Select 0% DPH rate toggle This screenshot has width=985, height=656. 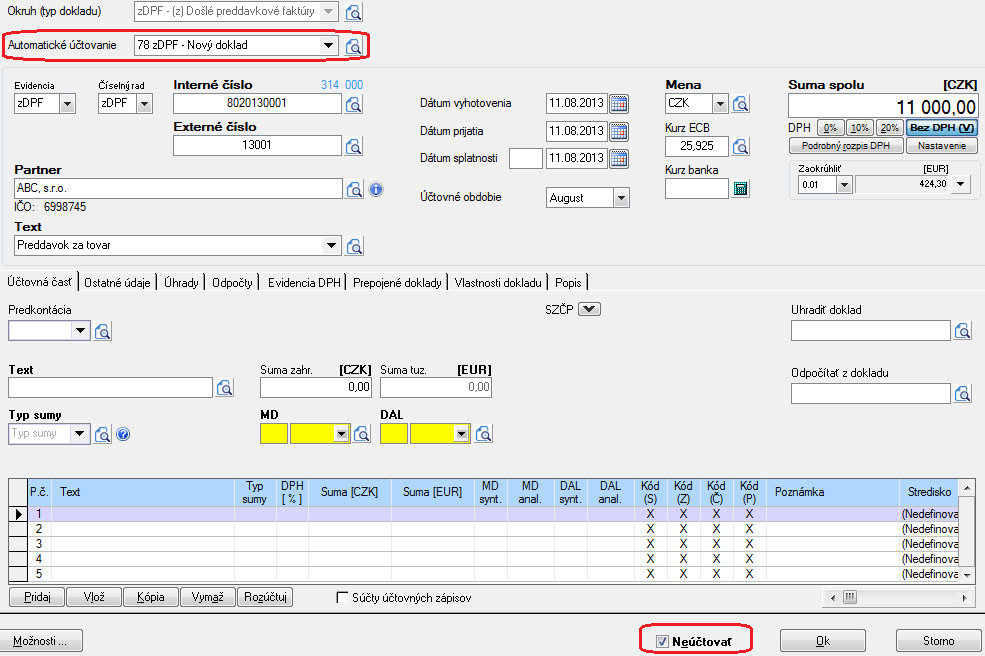pos(830,128)
